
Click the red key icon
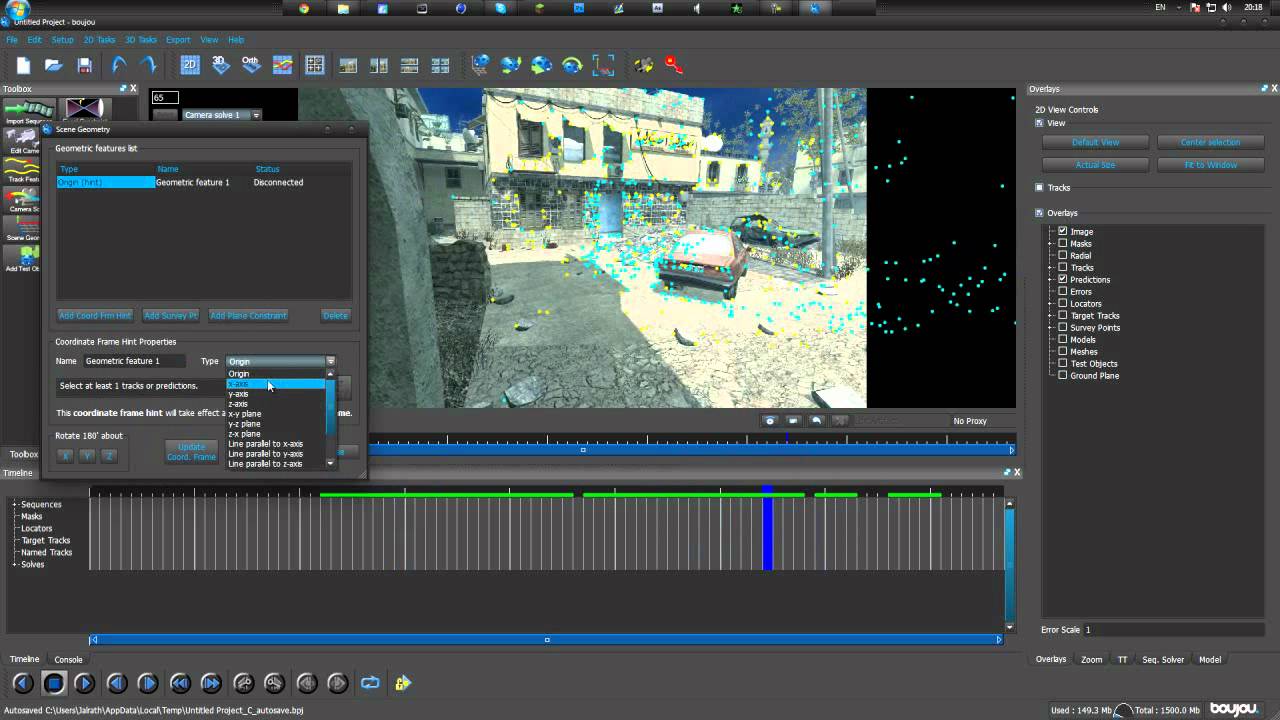(x=674, y=66)
